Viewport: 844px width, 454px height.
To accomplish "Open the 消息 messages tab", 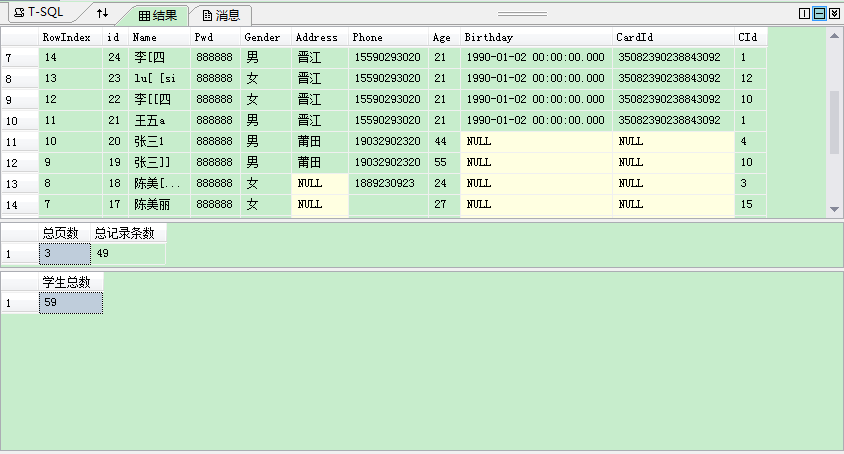I will [x=221, y=16].
